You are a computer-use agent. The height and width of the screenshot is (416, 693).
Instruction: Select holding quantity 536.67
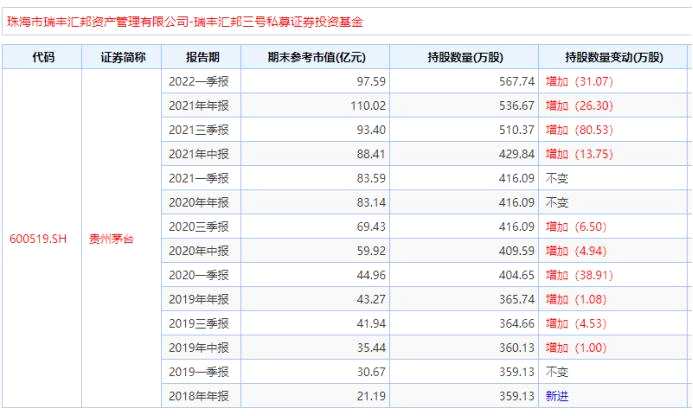(x=517, y=106)
